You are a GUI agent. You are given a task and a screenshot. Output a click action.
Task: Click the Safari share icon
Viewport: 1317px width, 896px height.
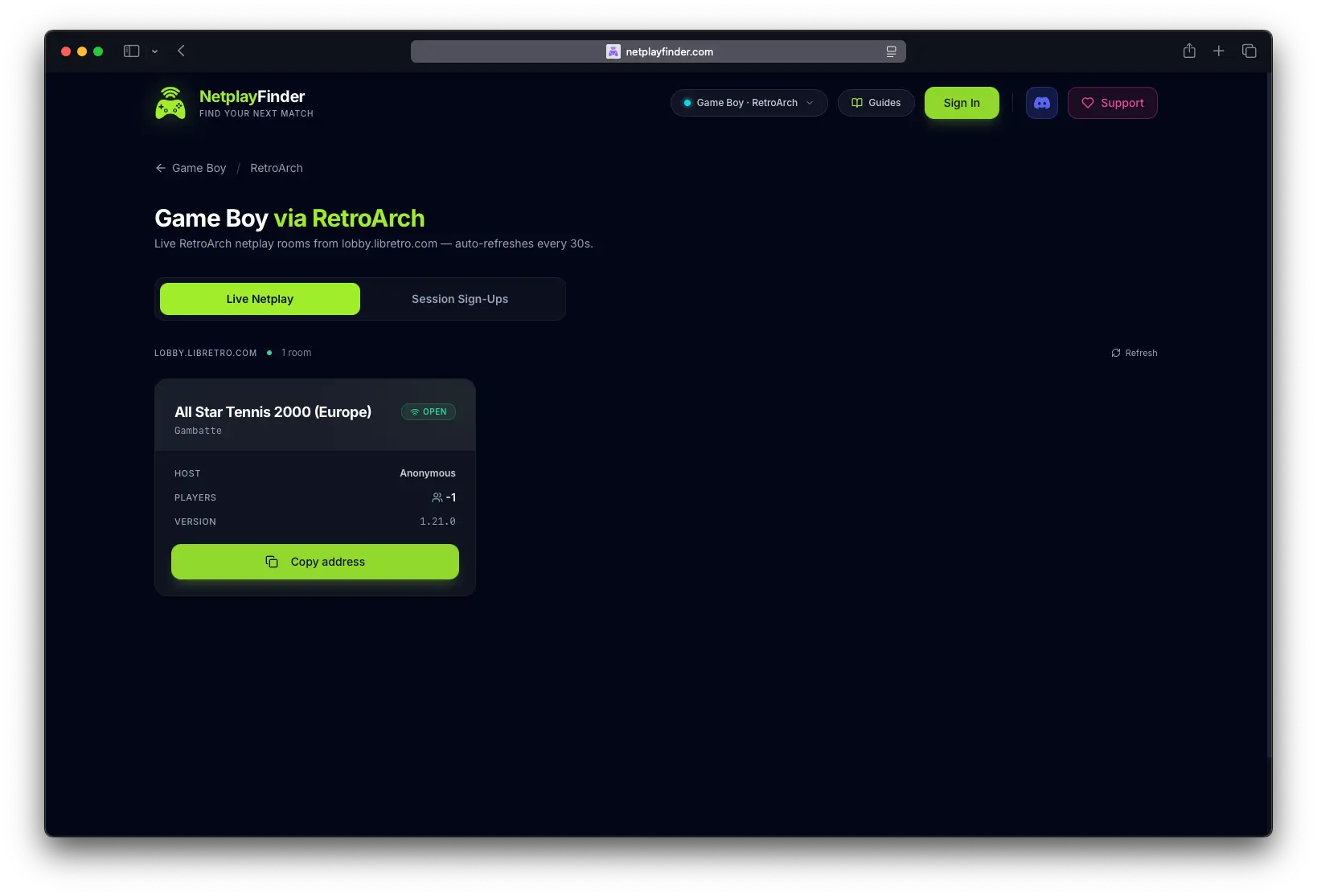pos(1189,51)
